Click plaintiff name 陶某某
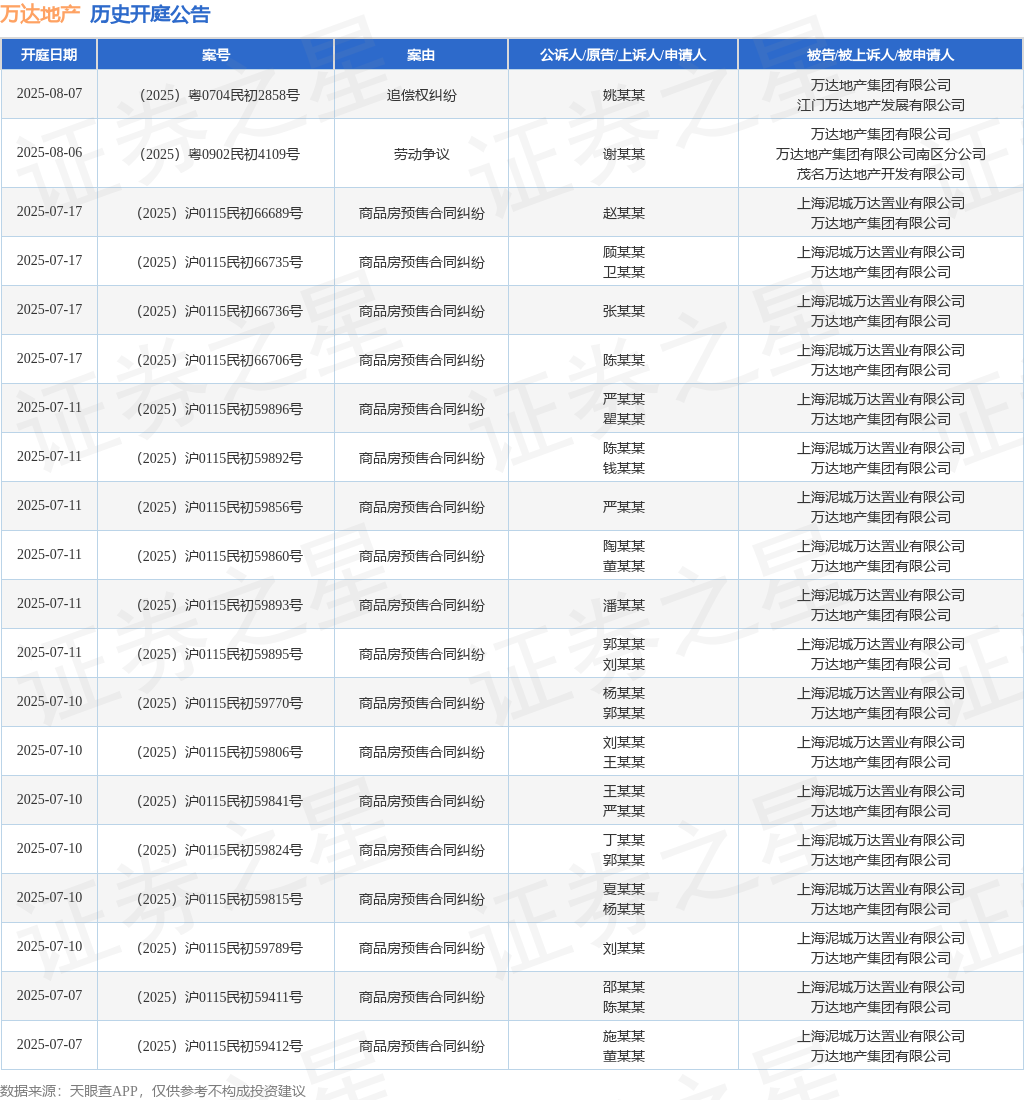The height and width of the screenshot is (1100, 1024). [x=624, y=546]
